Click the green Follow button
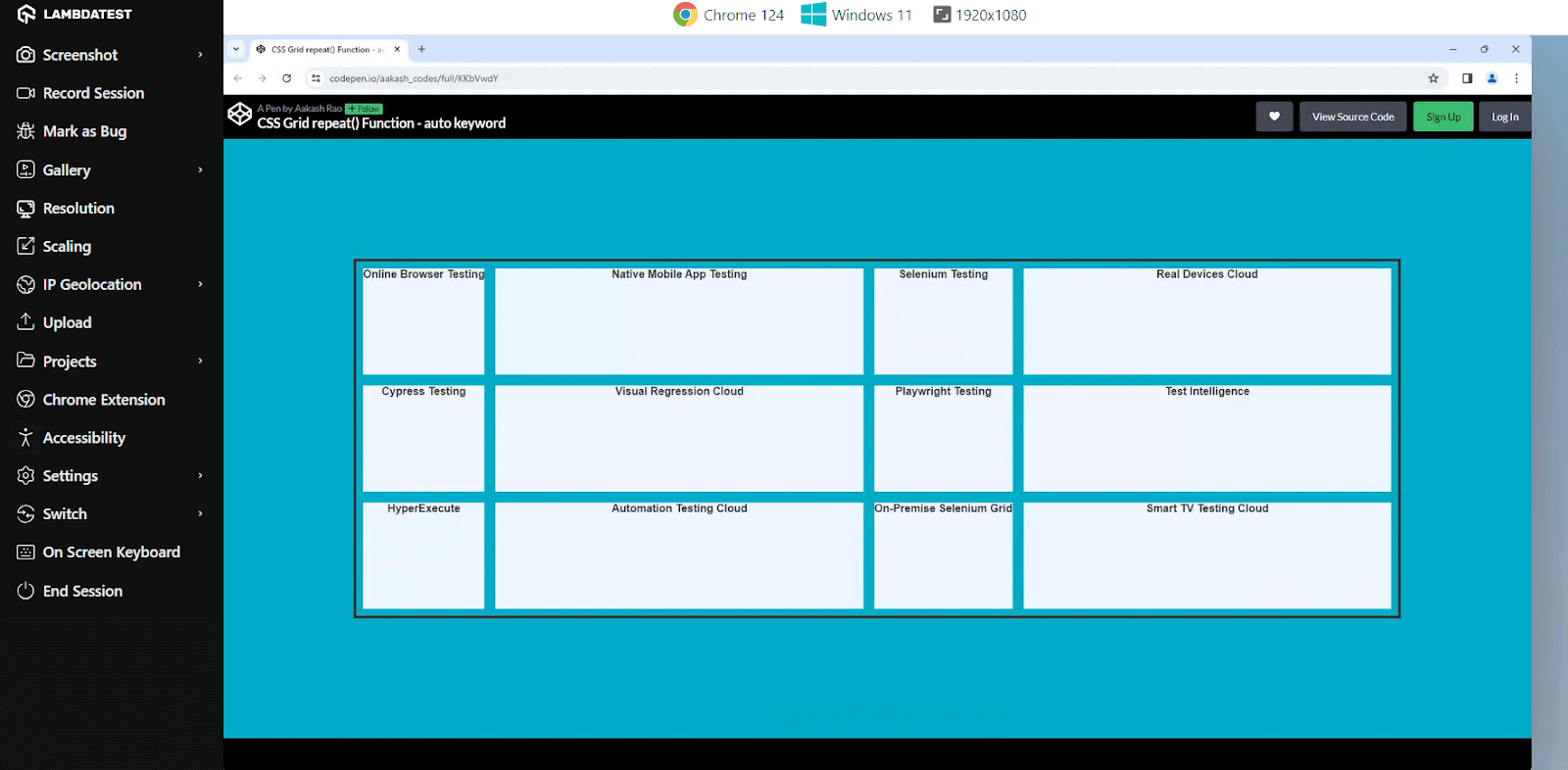This screenshot has width=1568, height=770. coord(364,109)
